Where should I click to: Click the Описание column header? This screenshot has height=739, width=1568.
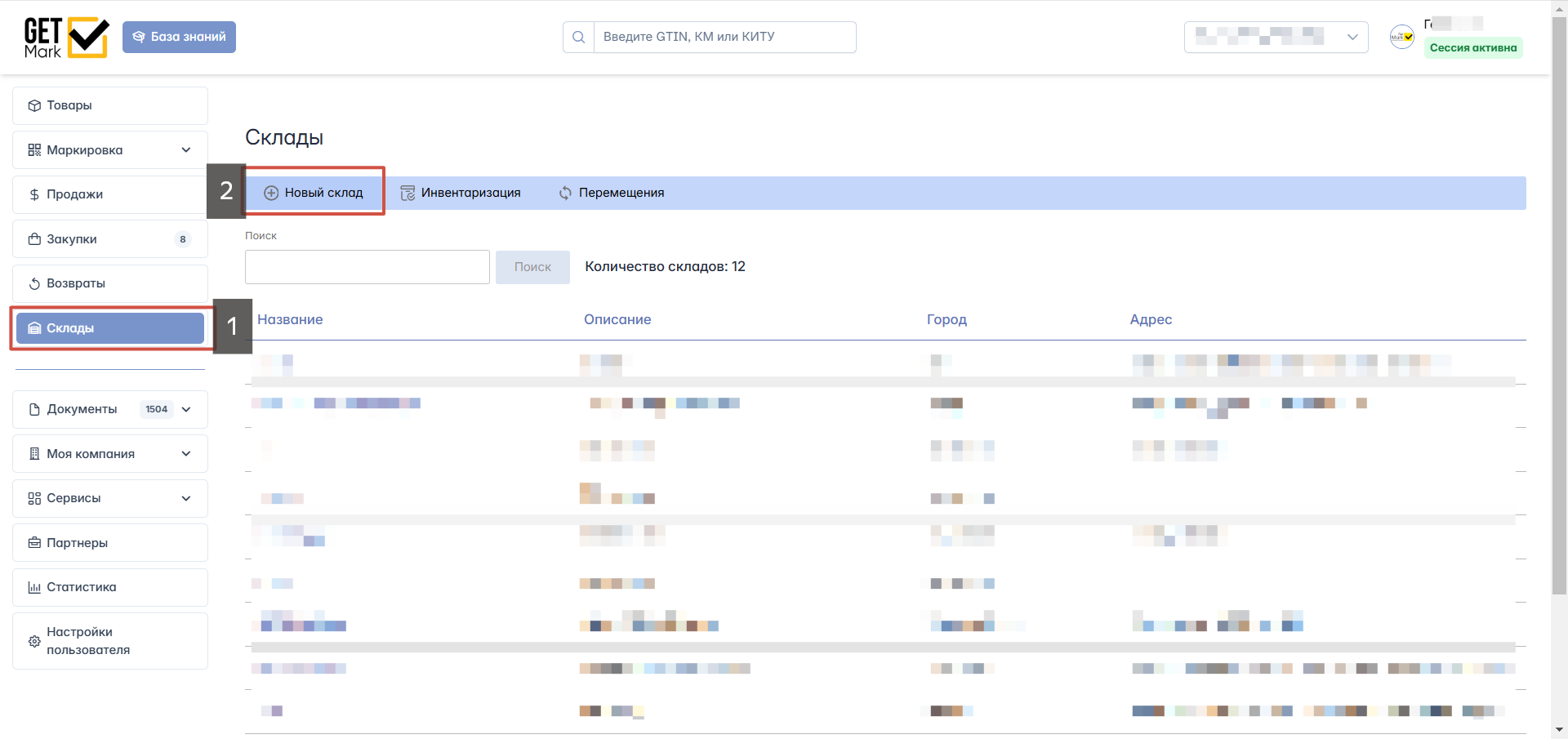617,319
